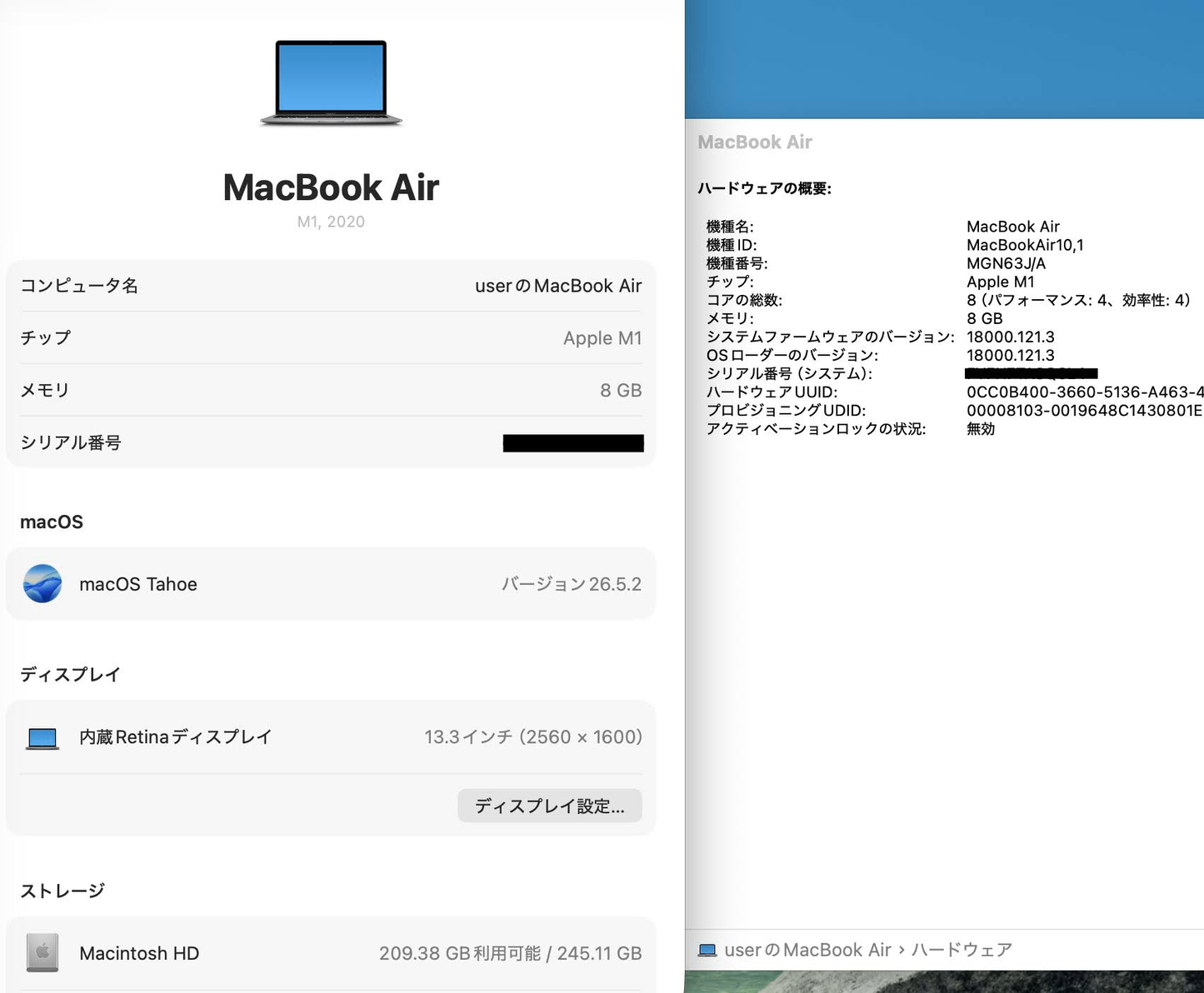Screen dimensions: 1204x993
Task: Click the macOS Tahoe logo icon
Action: point(42,584)
